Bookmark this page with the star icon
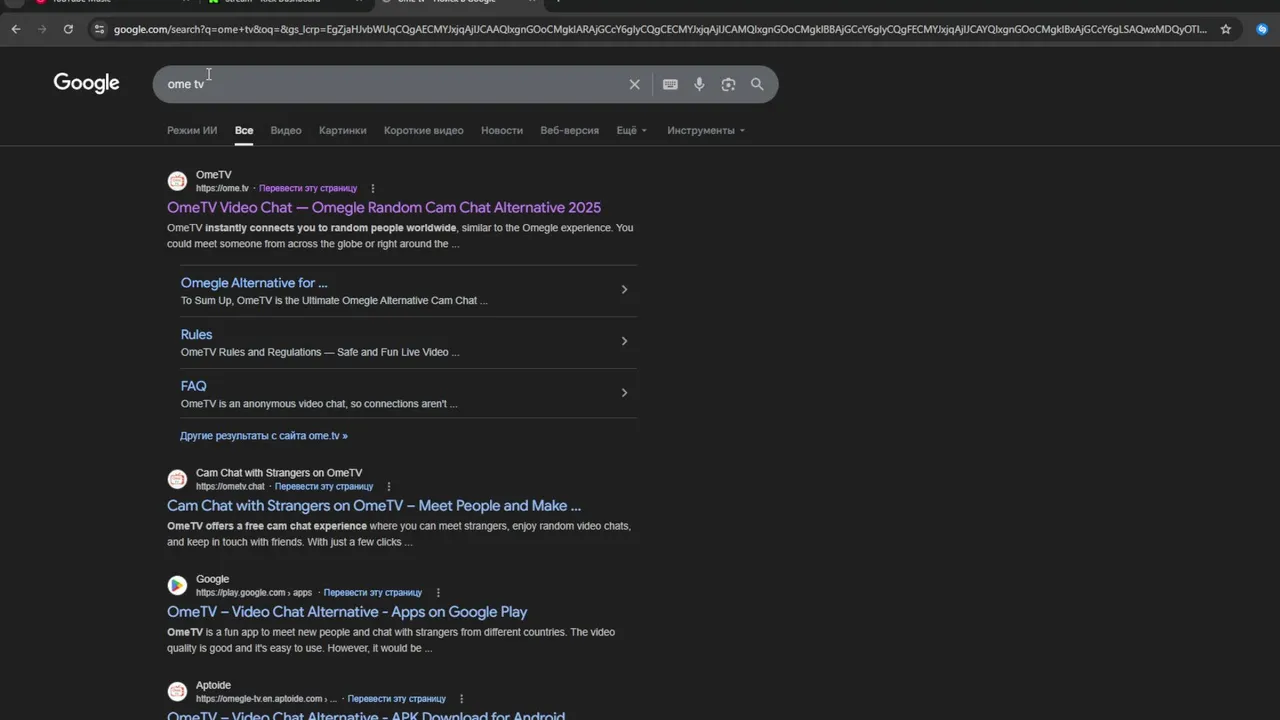Image resolution: width=1280 pixels, height=720 pixels. (1226, 29)
